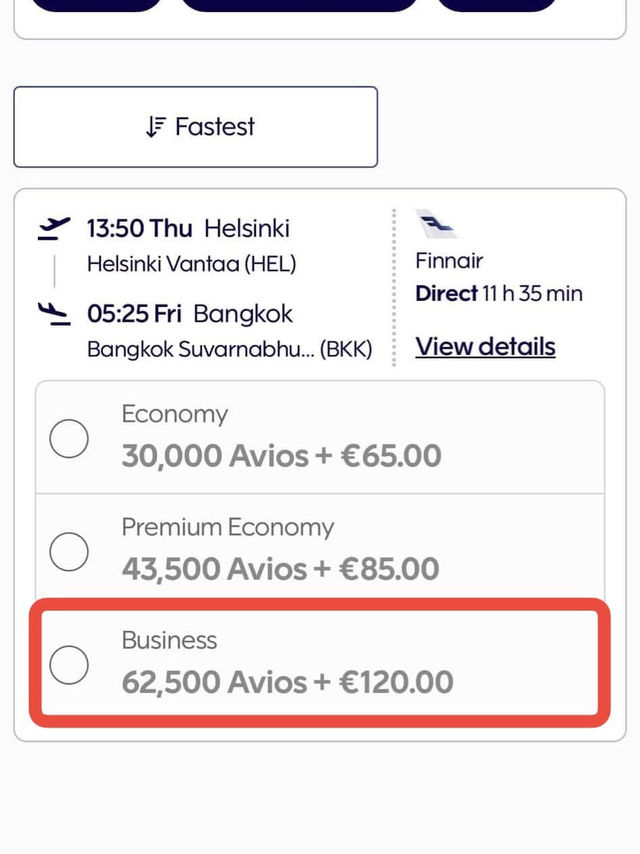Click the Finnair airline logo
640x854 pixels.
[x=437, y=224]
